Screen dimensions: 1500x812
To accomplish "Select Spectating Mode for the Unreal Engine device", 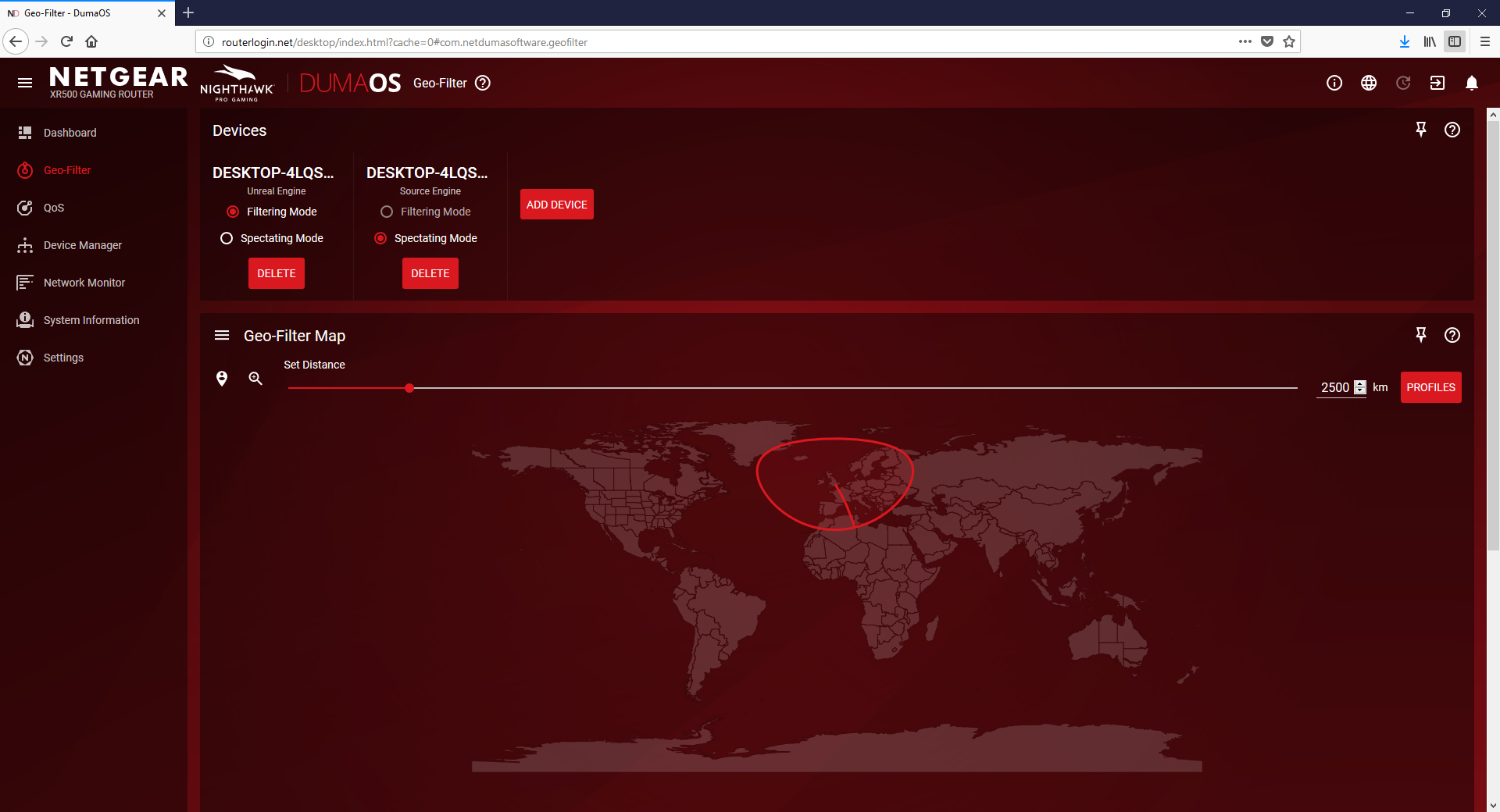I will (227, 238).
